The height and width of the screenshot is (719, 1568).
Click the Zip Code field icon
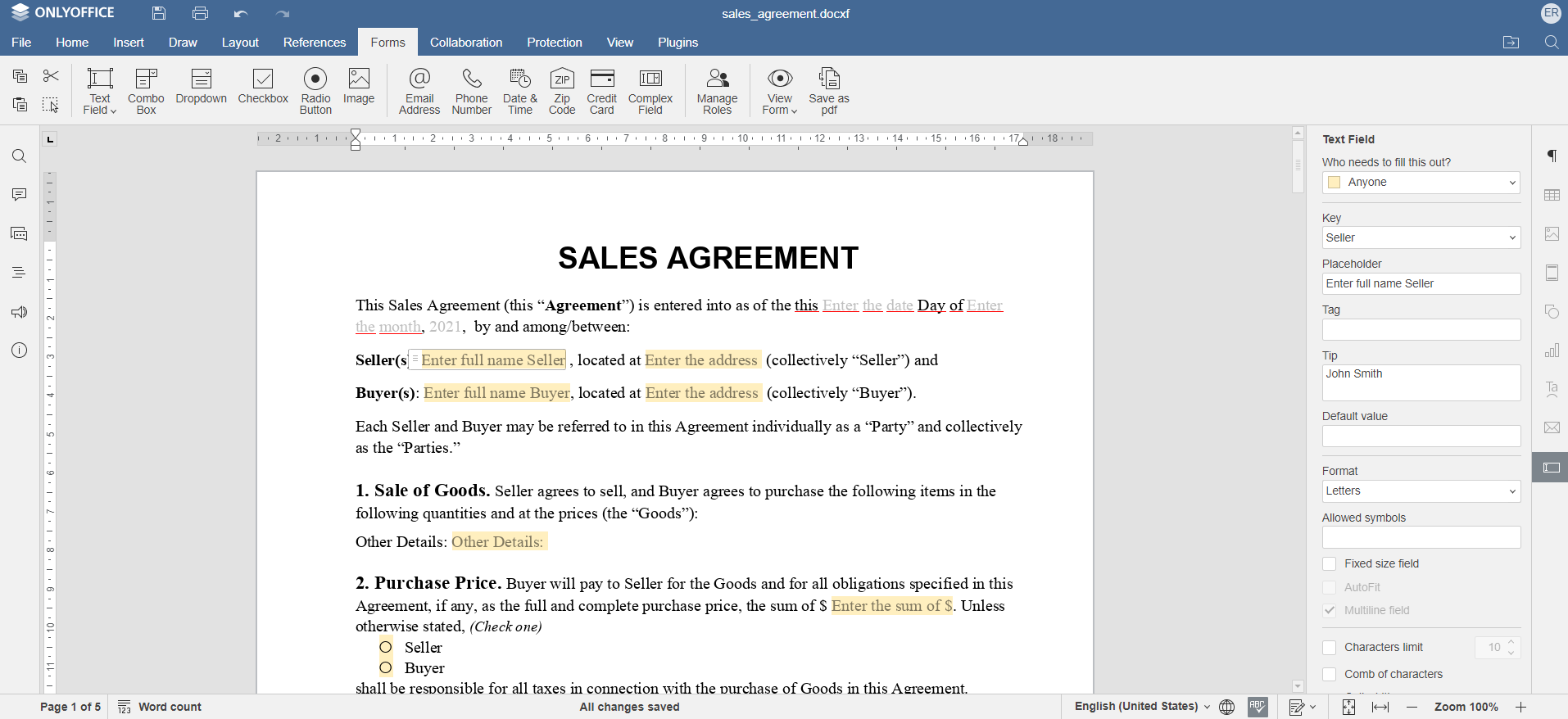(x=562, y=90)
